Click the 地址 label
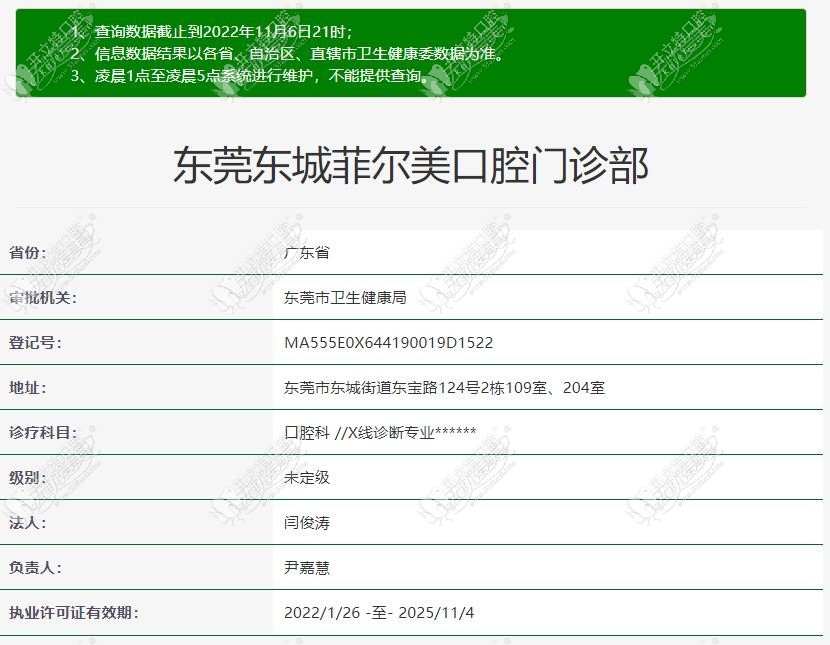 28,387
